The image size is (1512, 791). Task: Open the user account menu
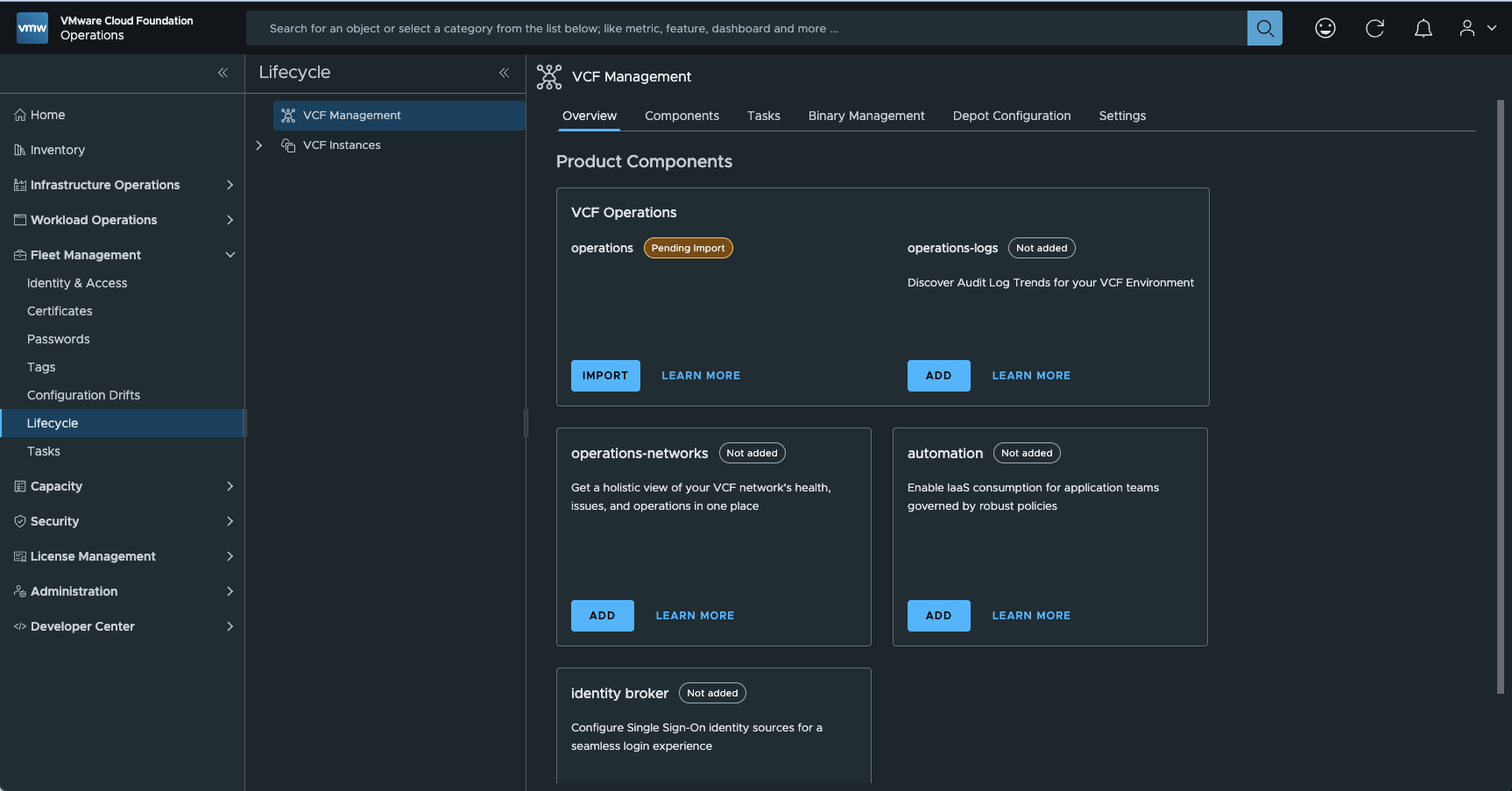(1477, 28)
